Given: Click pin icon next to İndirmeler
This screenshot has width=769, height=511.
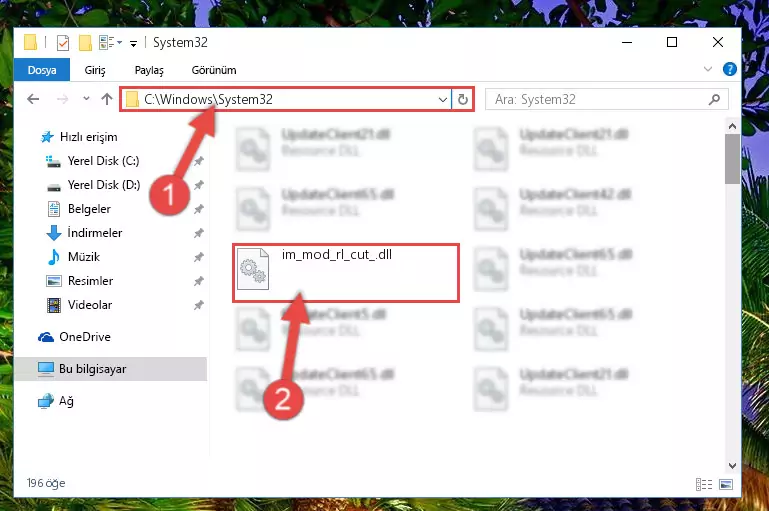Looking at the screenshot, I should pos(199,233).
